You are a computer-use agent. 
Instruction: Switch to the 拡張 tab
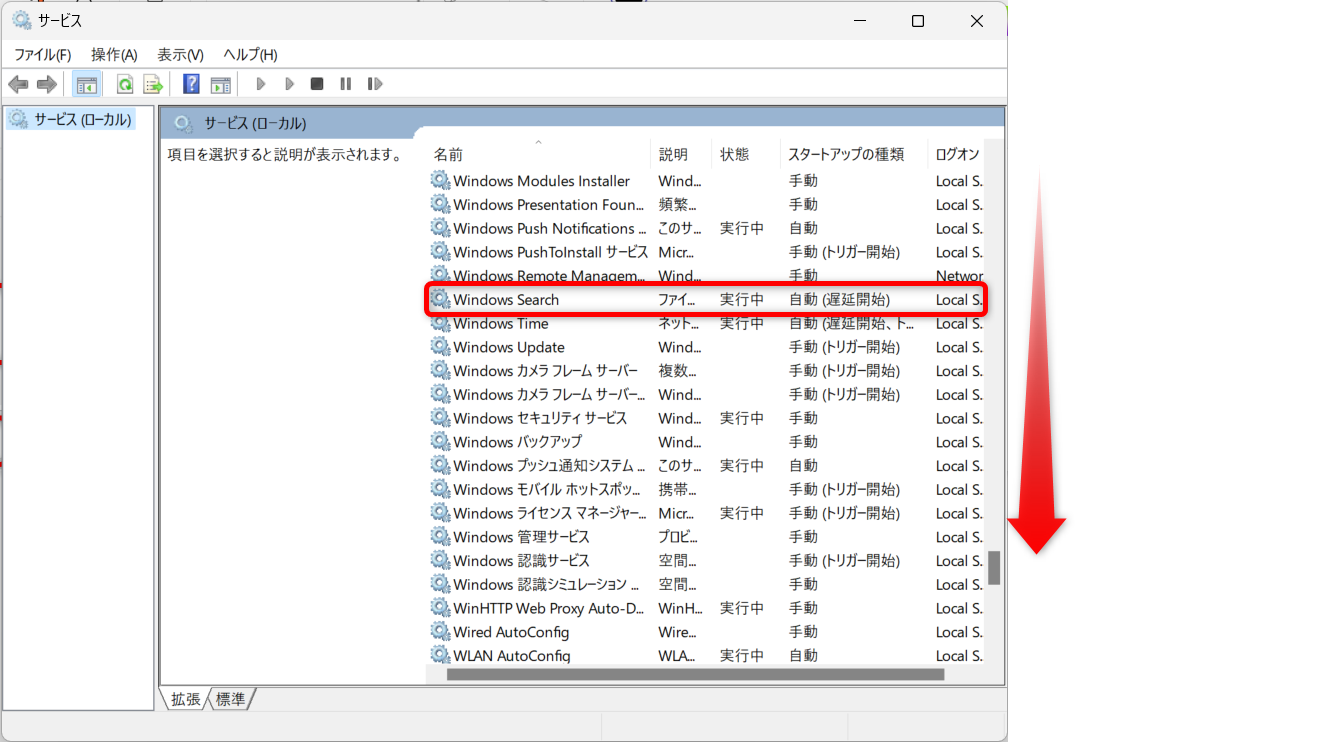coord(185,699)
